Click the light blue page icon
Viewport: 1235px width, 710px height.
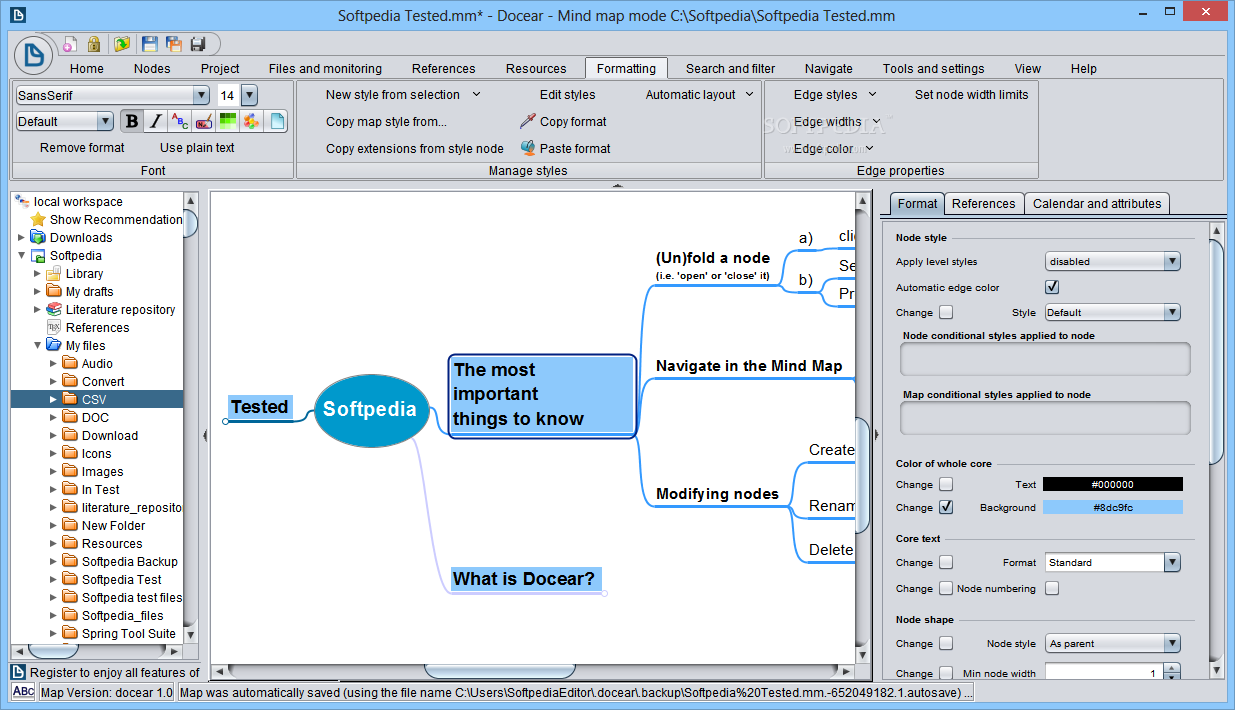click(x=276, y=121)
